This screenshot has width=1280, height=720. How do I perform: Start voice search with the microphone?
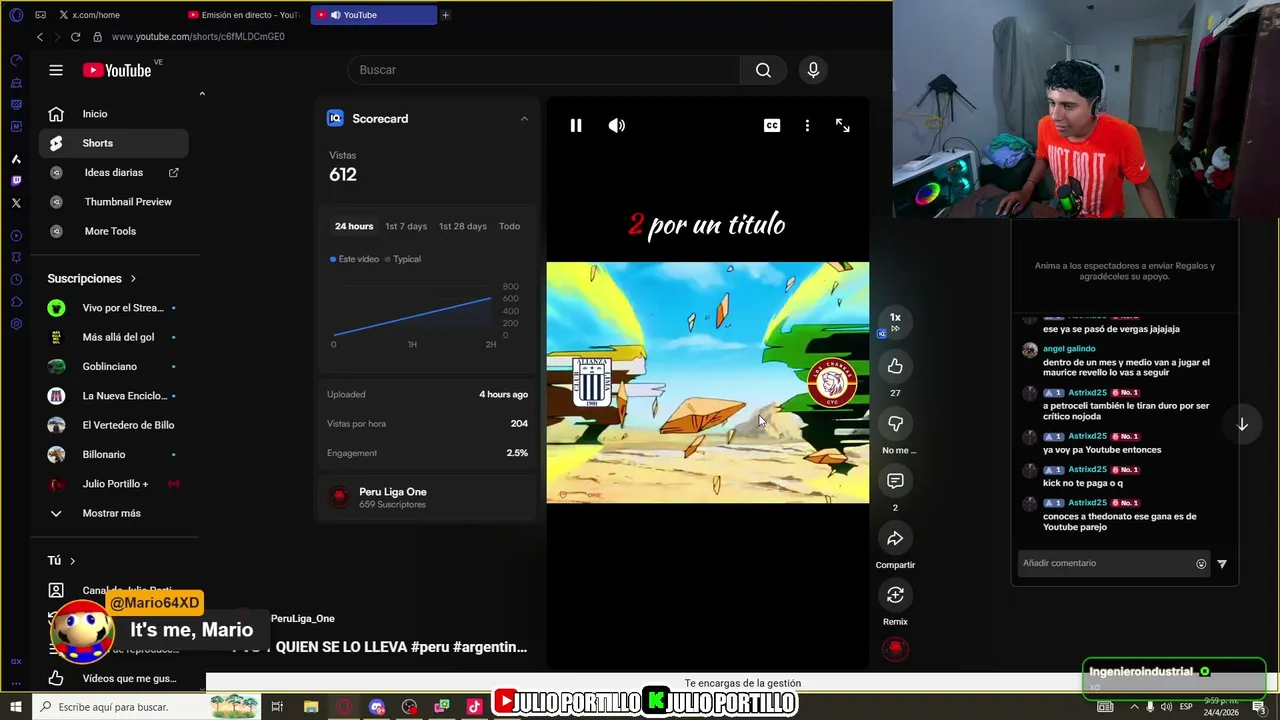tap(813, 70)
